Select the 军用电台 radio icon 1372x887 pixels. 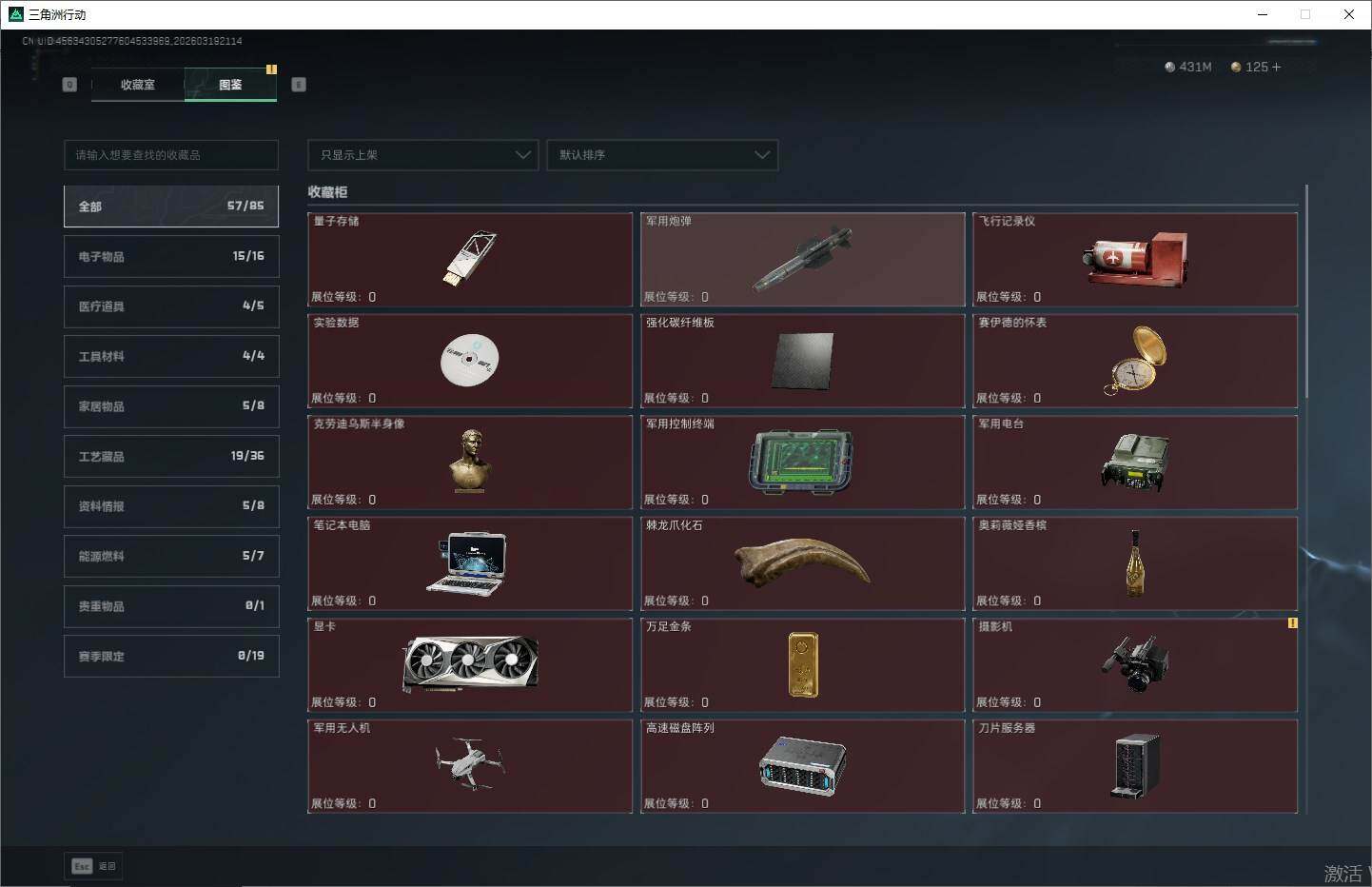point(1135,462)
